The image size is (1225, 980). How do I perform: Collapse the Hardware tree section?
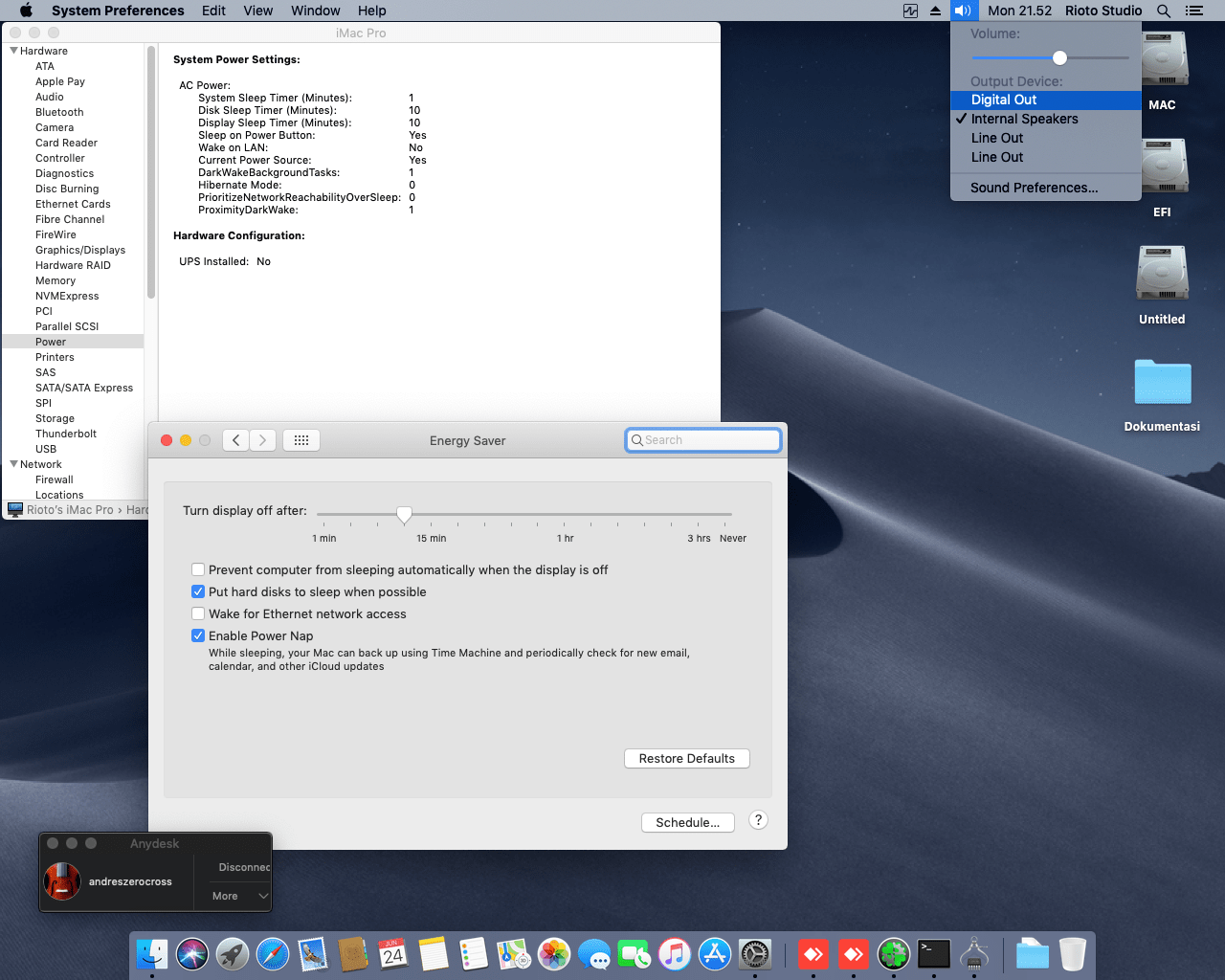13,51
